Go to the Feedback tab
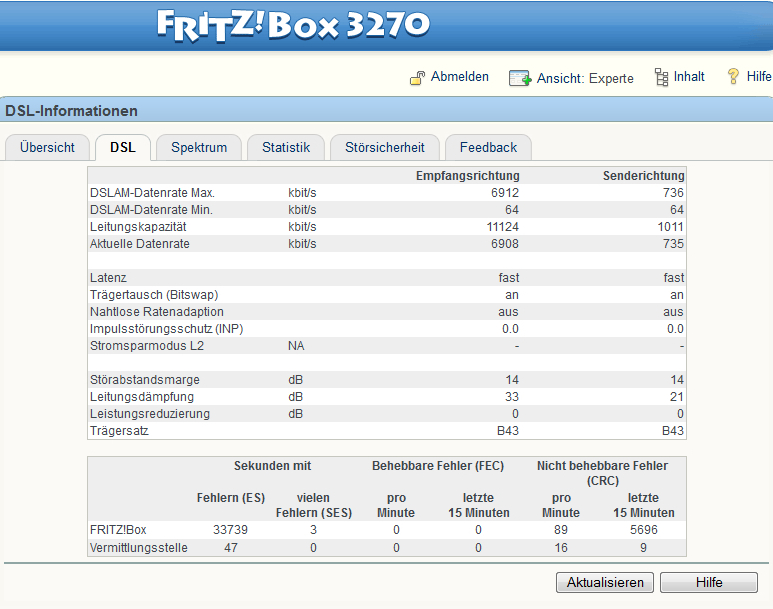Image resolution: width=773 pixels, height=609 pixels. [488, 147]
